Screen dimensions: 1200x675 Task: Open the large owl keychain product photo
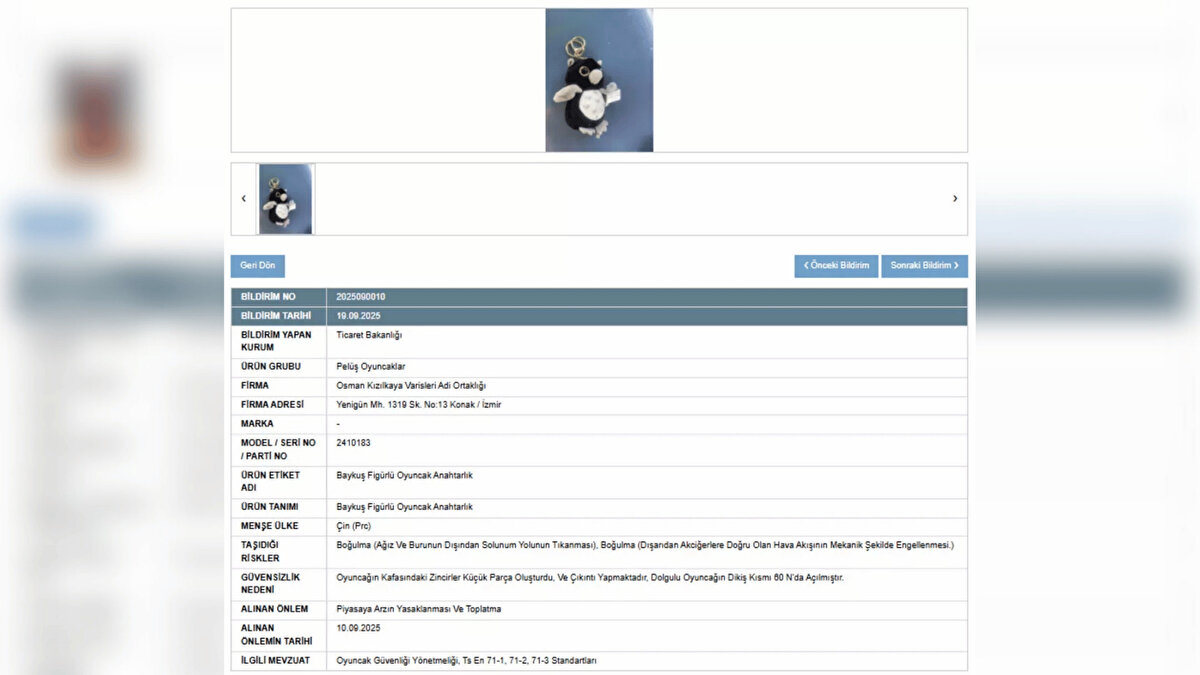(599, 80)
